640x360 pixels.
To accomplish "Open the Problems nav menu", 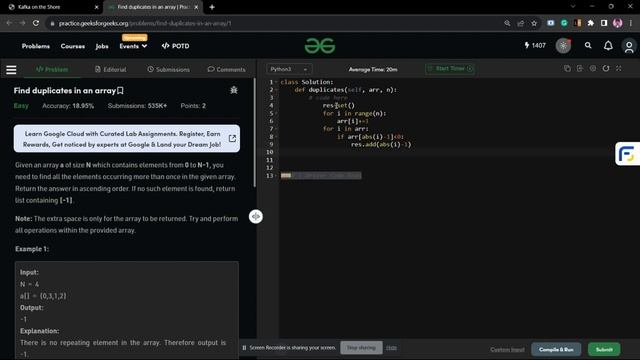I will click(x=36, y=46).
